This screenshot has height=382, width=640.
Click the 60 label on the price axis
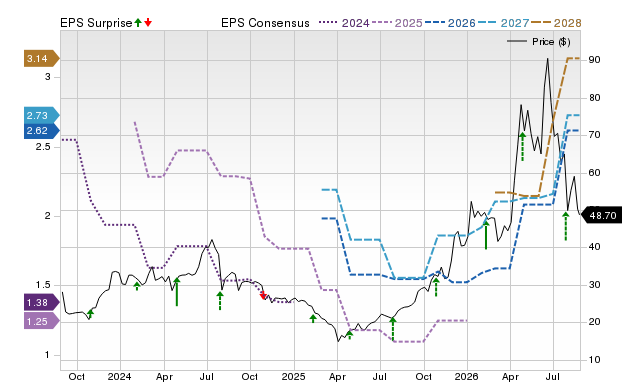[x=594, y=173]
